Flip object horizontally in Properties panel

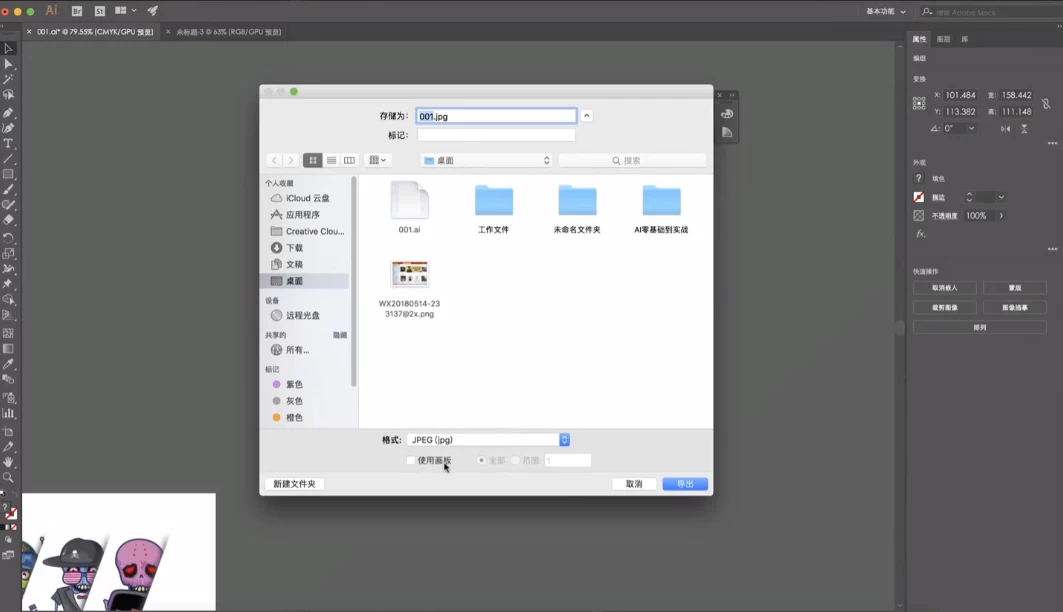(x=1007, y=129)
